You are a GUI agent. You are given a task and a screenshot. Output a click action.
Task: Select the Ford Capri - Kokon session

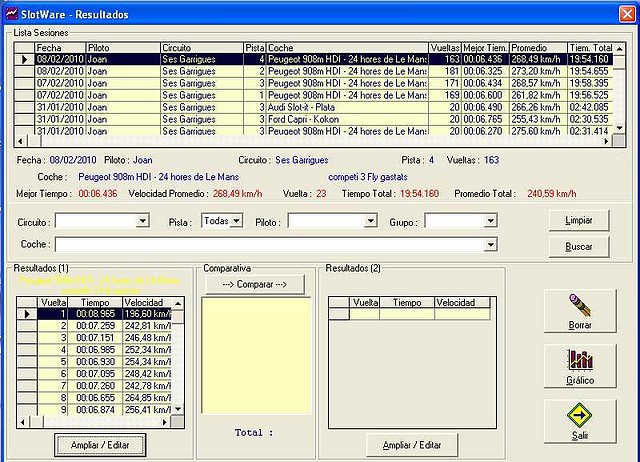[313, 119]
